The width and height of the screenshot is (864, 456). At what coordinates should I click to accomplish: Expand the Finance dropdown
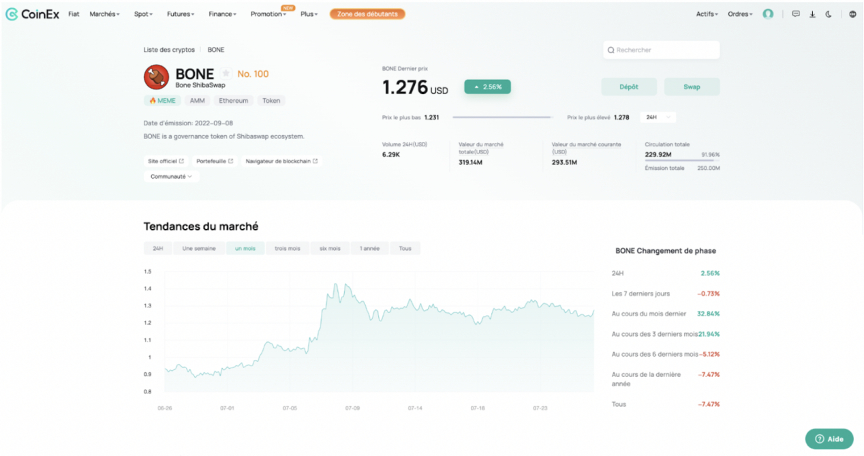[x=222, y=14]
